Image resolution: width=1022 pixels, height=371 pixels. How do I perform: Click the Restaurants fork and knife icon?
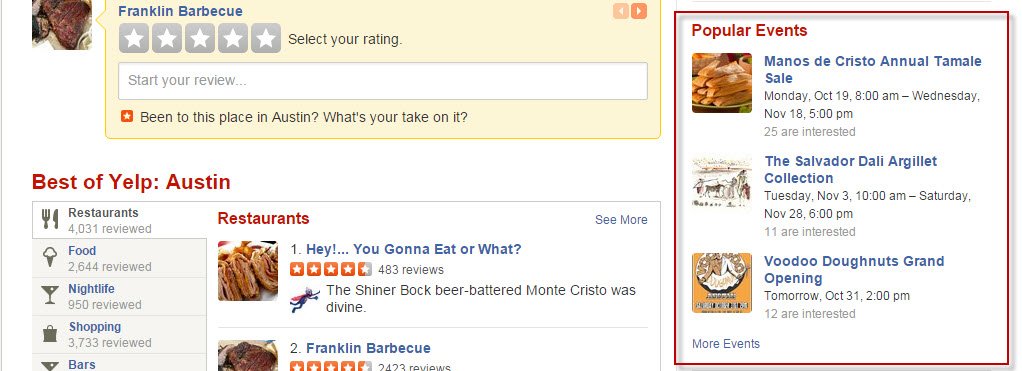pos(50,219)
